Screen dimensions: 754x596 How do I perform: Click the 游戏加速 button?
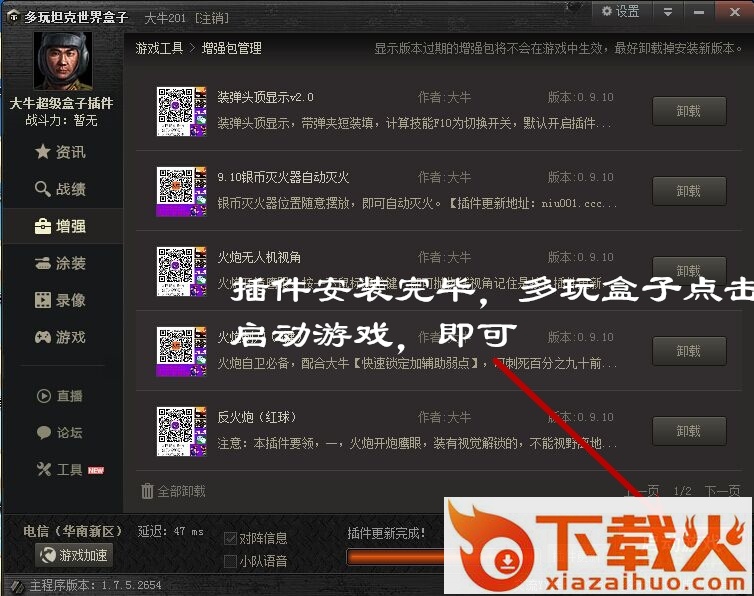(74, 555)
